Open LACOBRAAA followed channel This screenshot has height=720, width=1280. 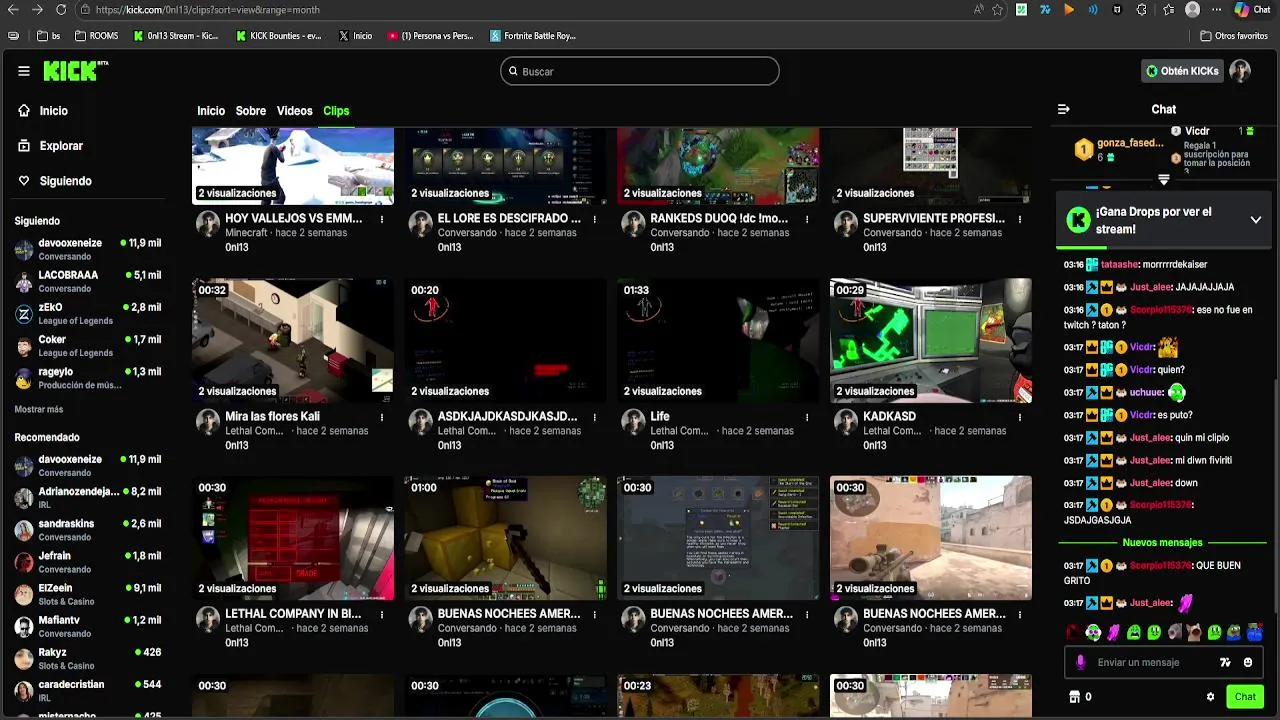pos(88,281)
